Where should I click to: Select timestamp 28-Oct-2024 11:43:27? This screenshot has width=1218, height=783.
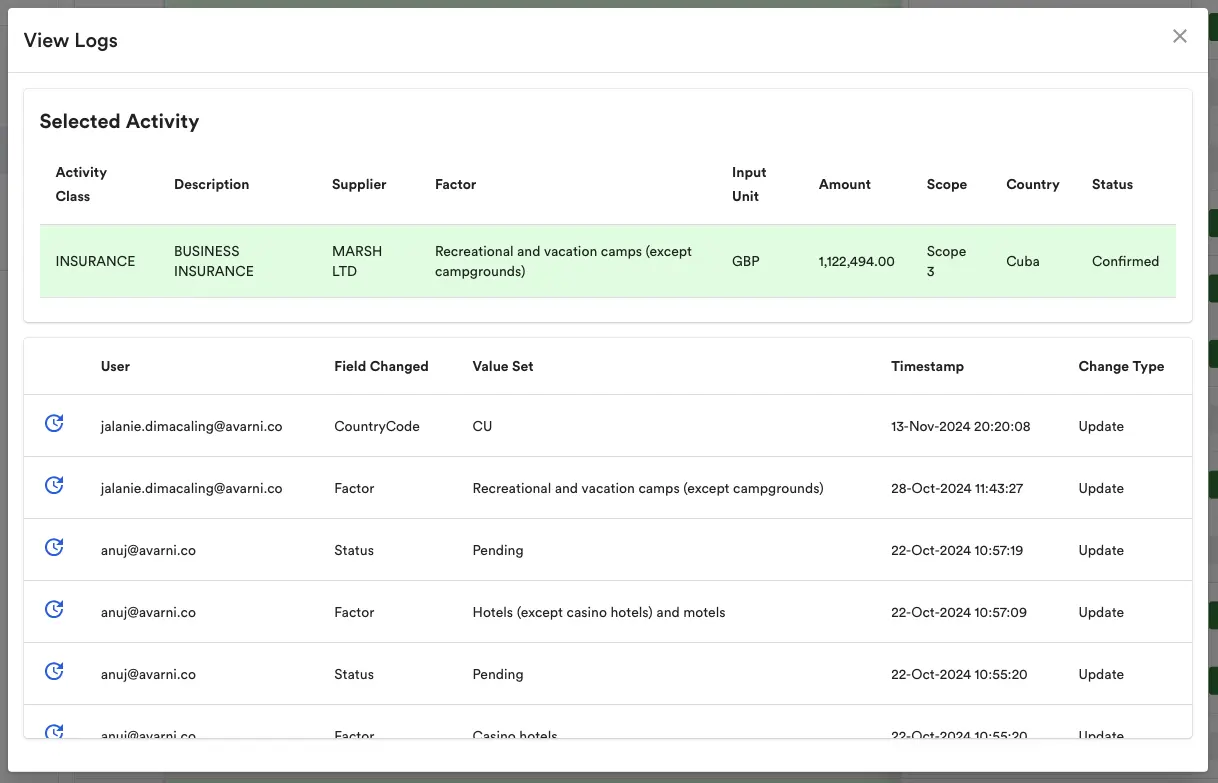[x=957, y=488]
